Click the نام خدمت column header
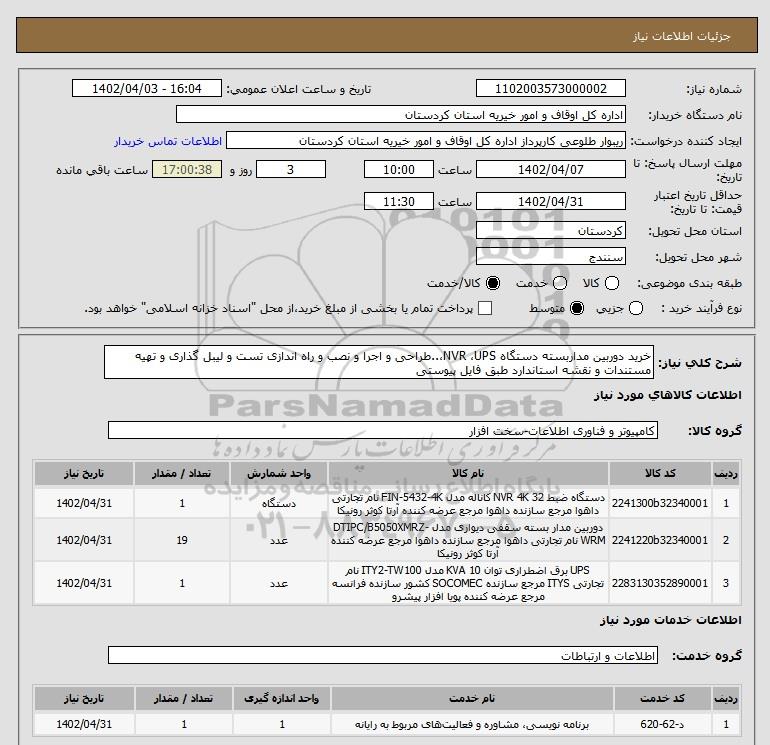770x745 pixels. point(472,698)
